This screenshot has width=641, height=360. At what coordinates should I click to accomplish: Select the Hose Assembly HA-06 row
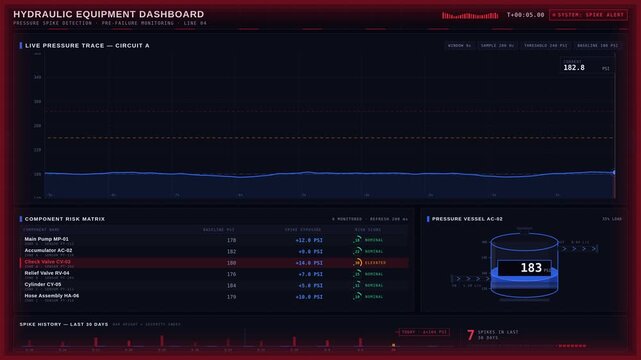(x=214, y=297)
